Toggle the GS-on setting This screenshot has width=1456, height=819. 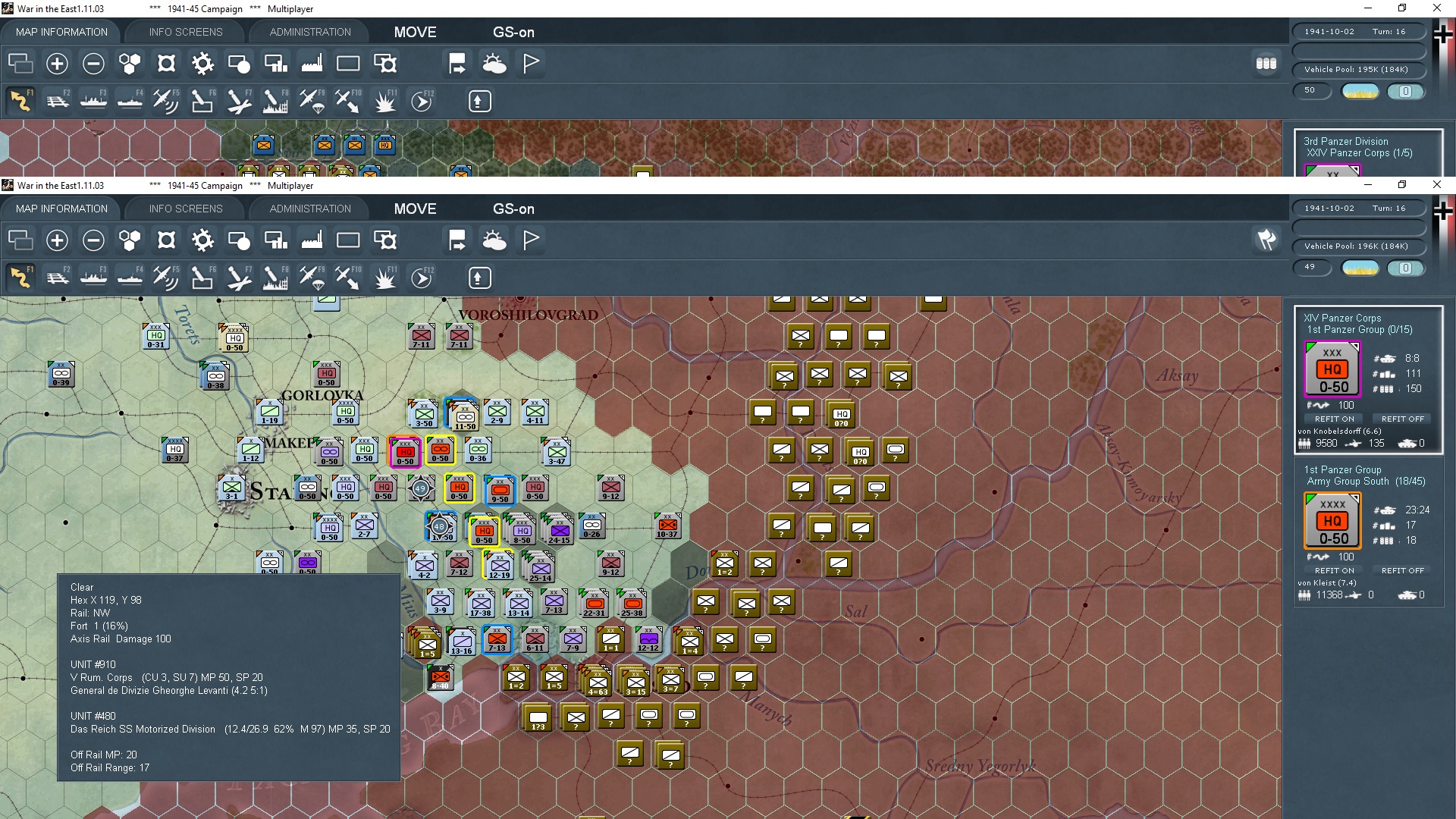pos(514,209)
